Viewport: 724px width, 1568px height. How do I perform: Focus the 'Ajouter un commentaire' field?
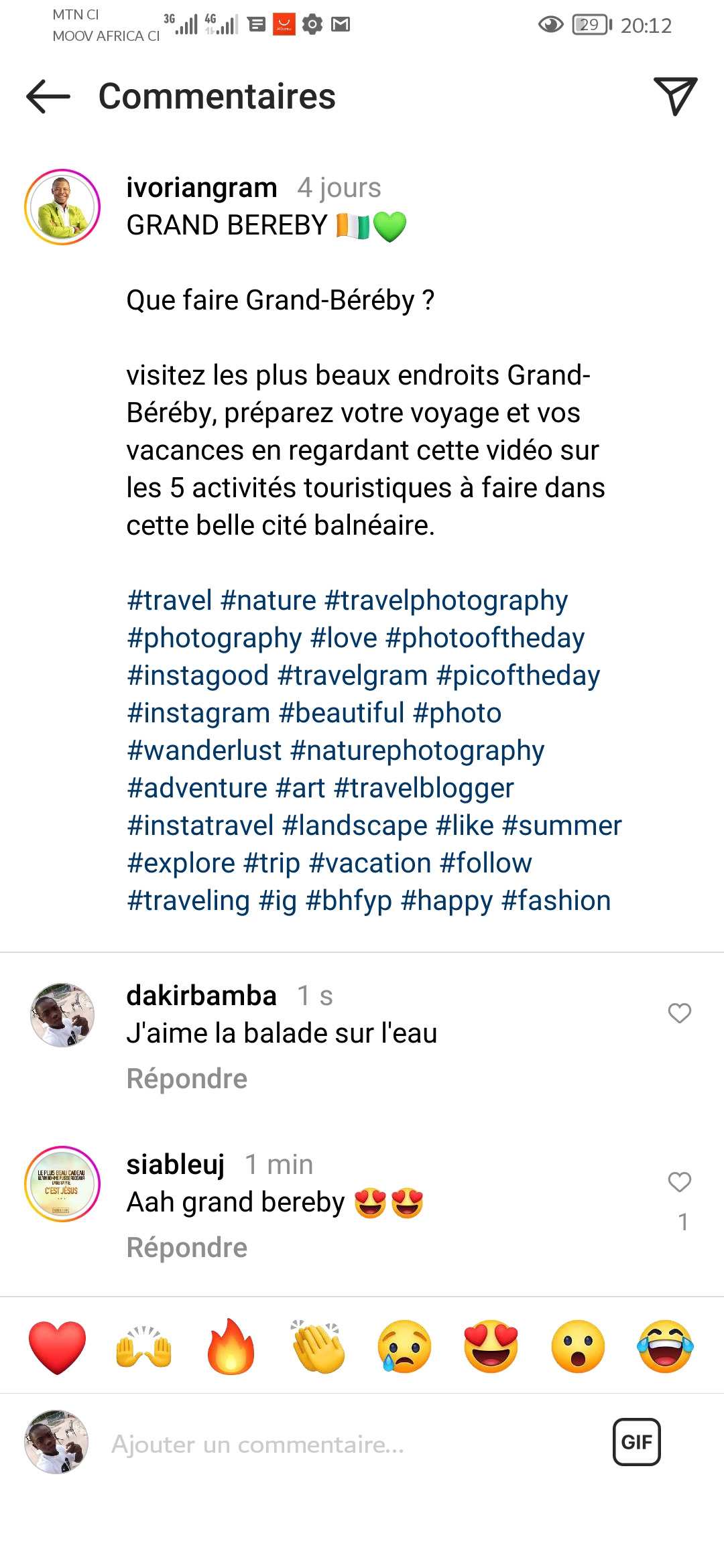tap(335, 1445)
